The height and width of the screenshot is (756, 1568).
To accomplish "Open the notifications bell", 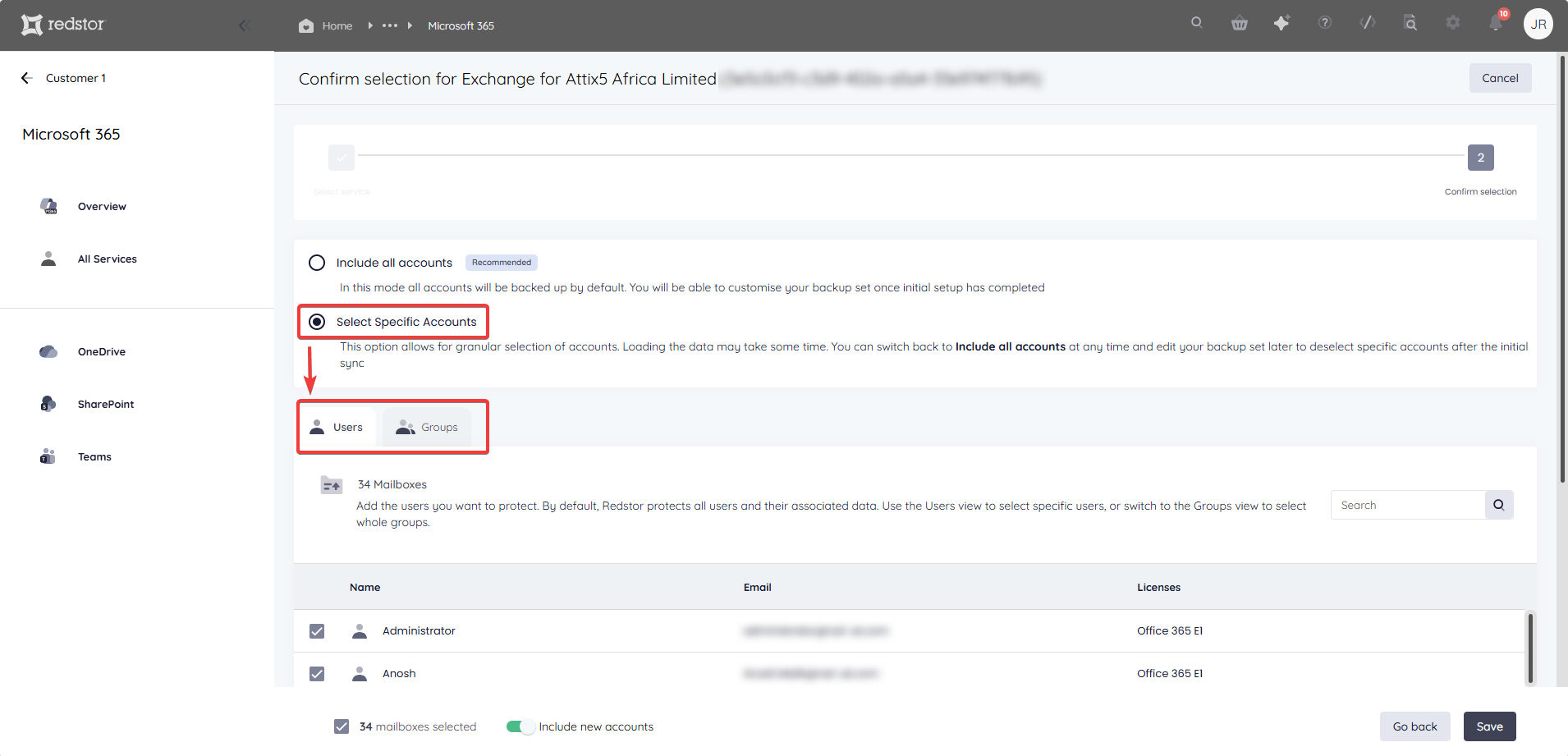I will 1496,23.
